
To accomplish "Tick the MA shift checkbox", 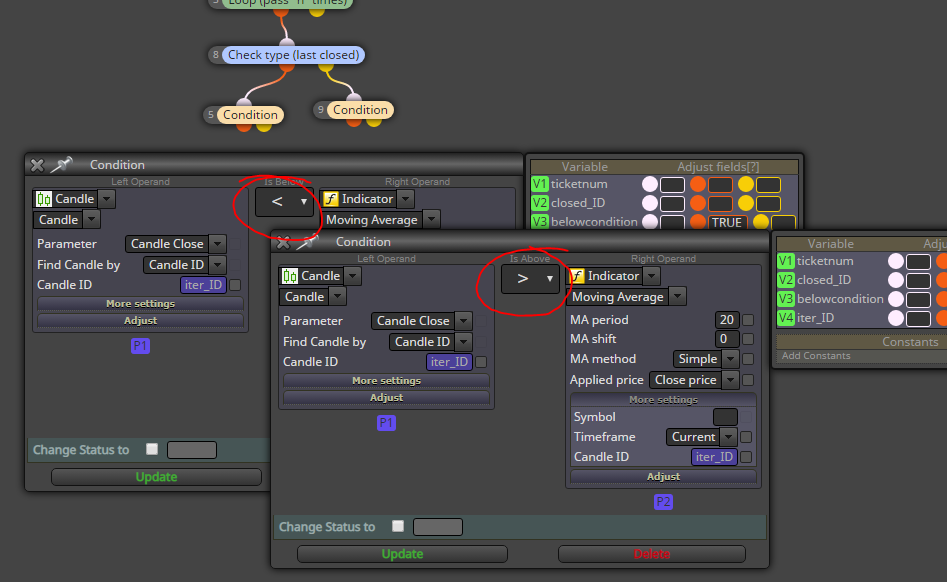I will point(748,339).
